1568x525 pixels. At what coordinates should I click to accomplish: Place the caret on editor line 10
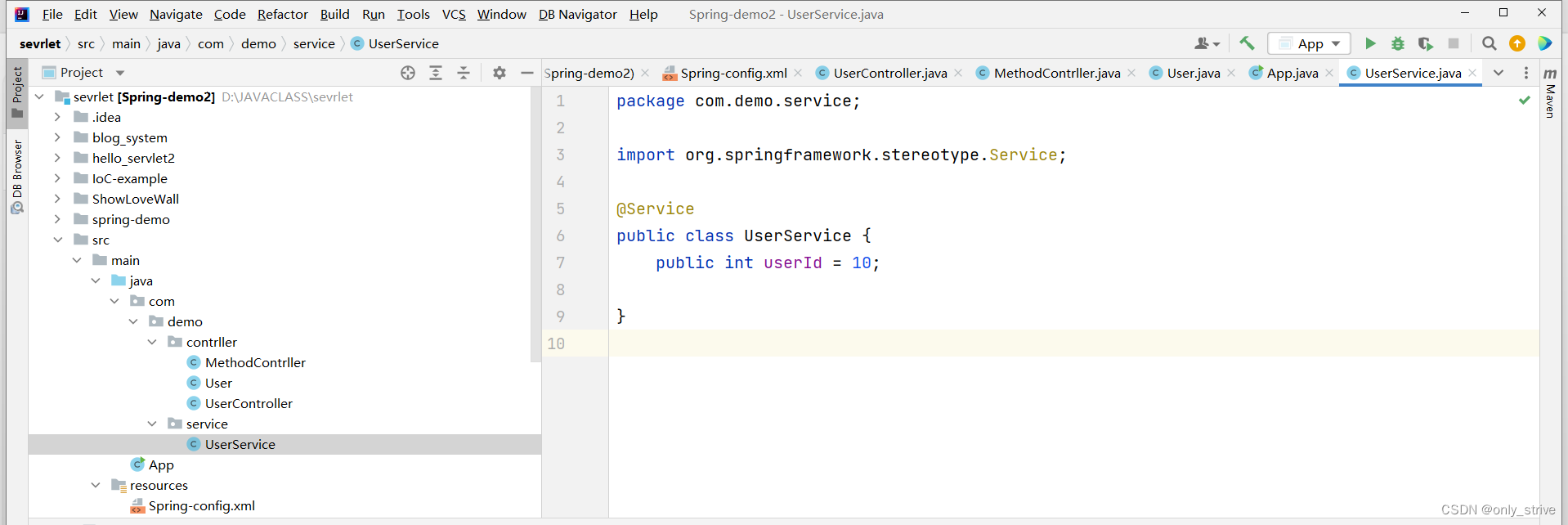(1073, 343)
